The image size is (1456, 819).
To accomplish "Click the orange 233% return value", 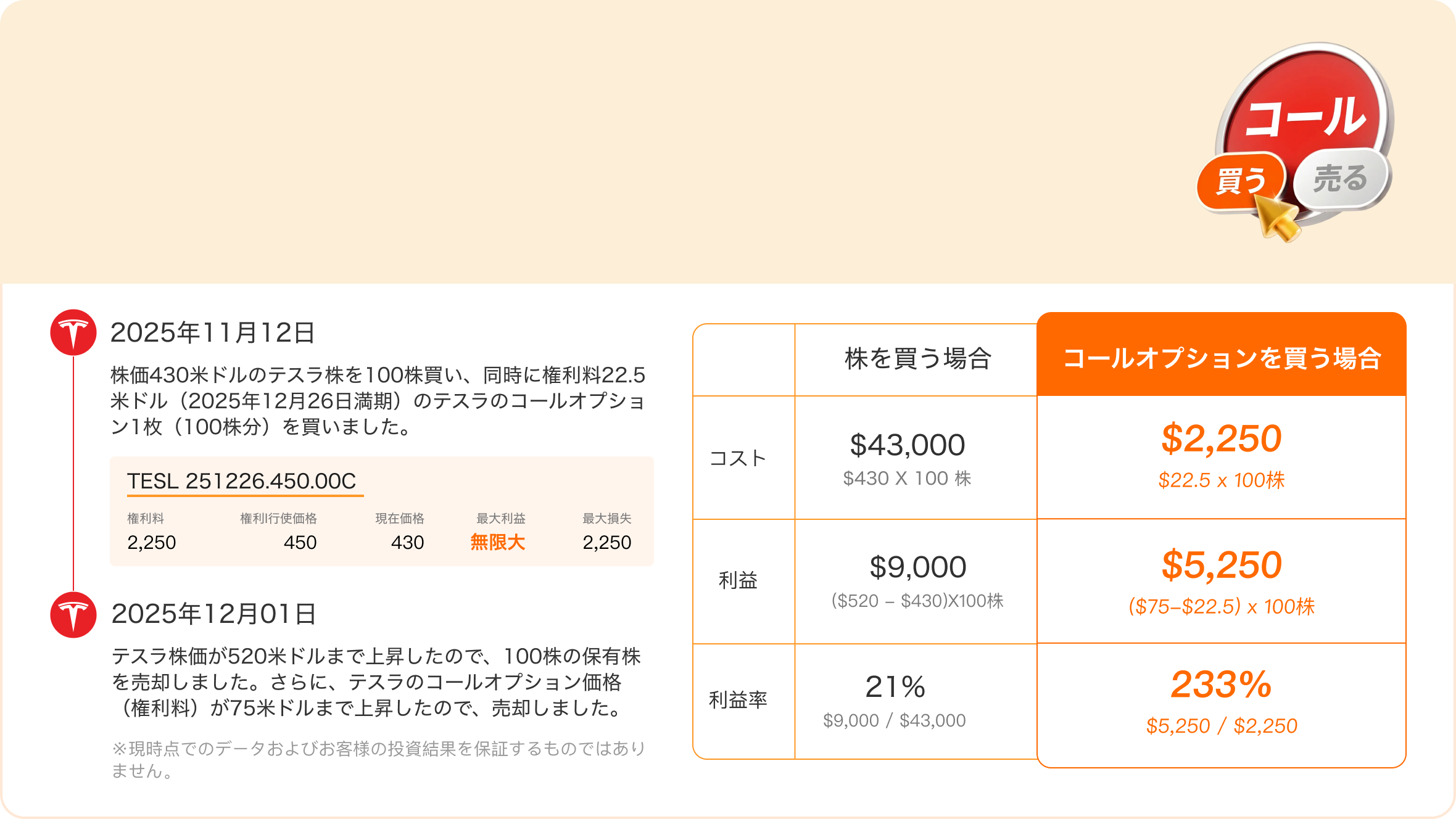I will [1222, 685].
